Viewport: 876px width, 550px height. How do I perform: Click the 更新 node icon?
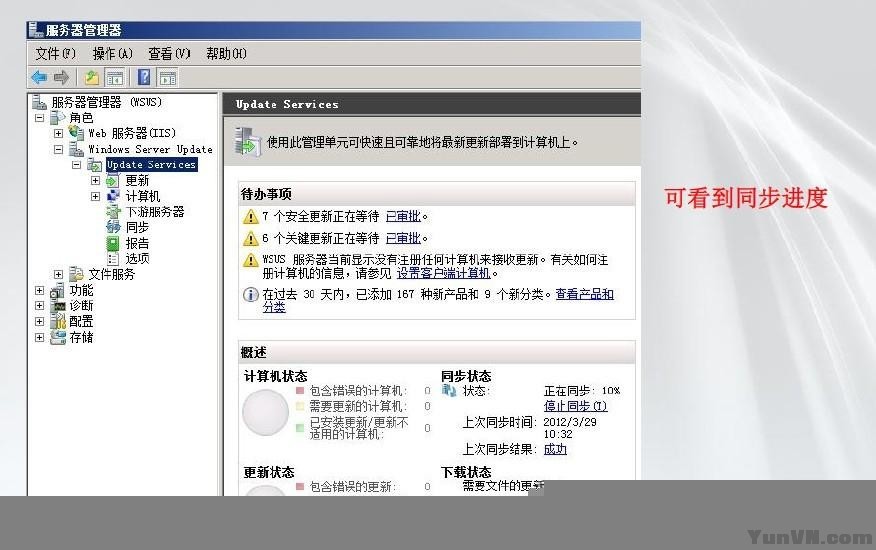coord(113,181)
